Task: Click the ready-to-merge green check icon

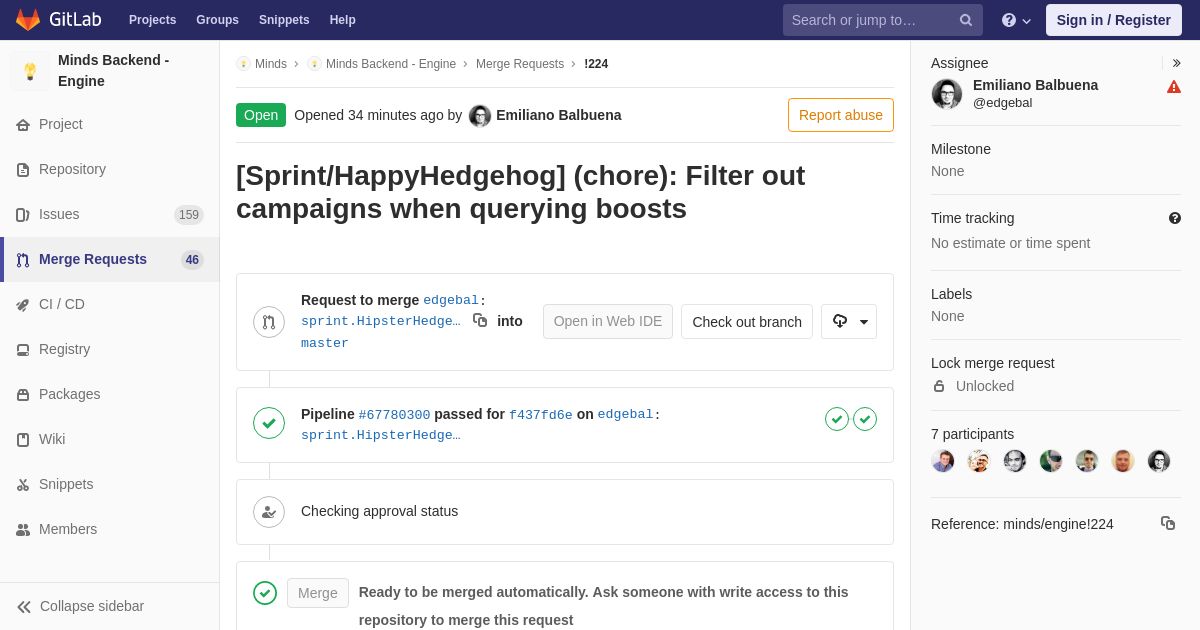Action: point(265,593)
